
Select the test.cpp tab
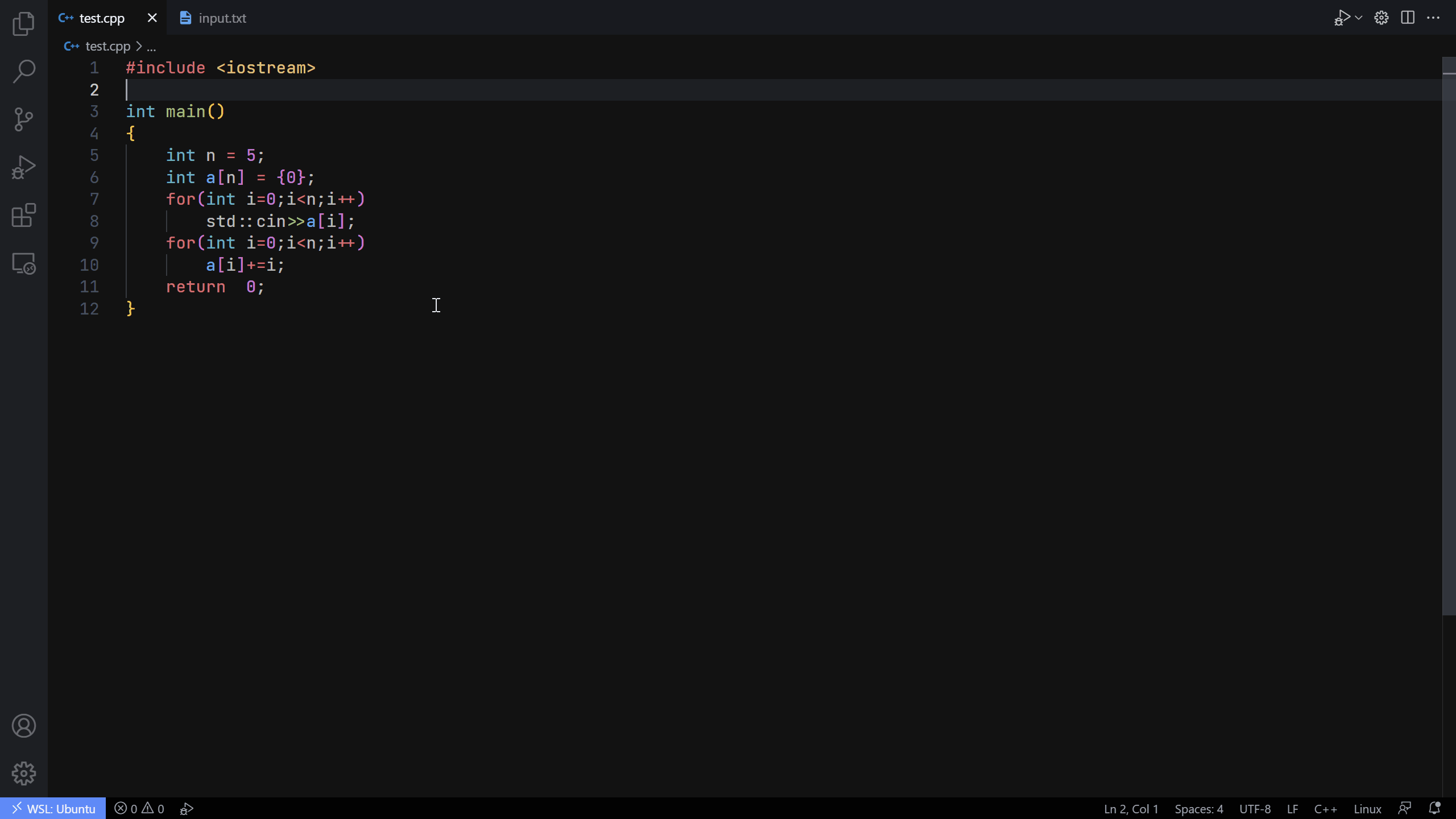[x=101, y=18]
